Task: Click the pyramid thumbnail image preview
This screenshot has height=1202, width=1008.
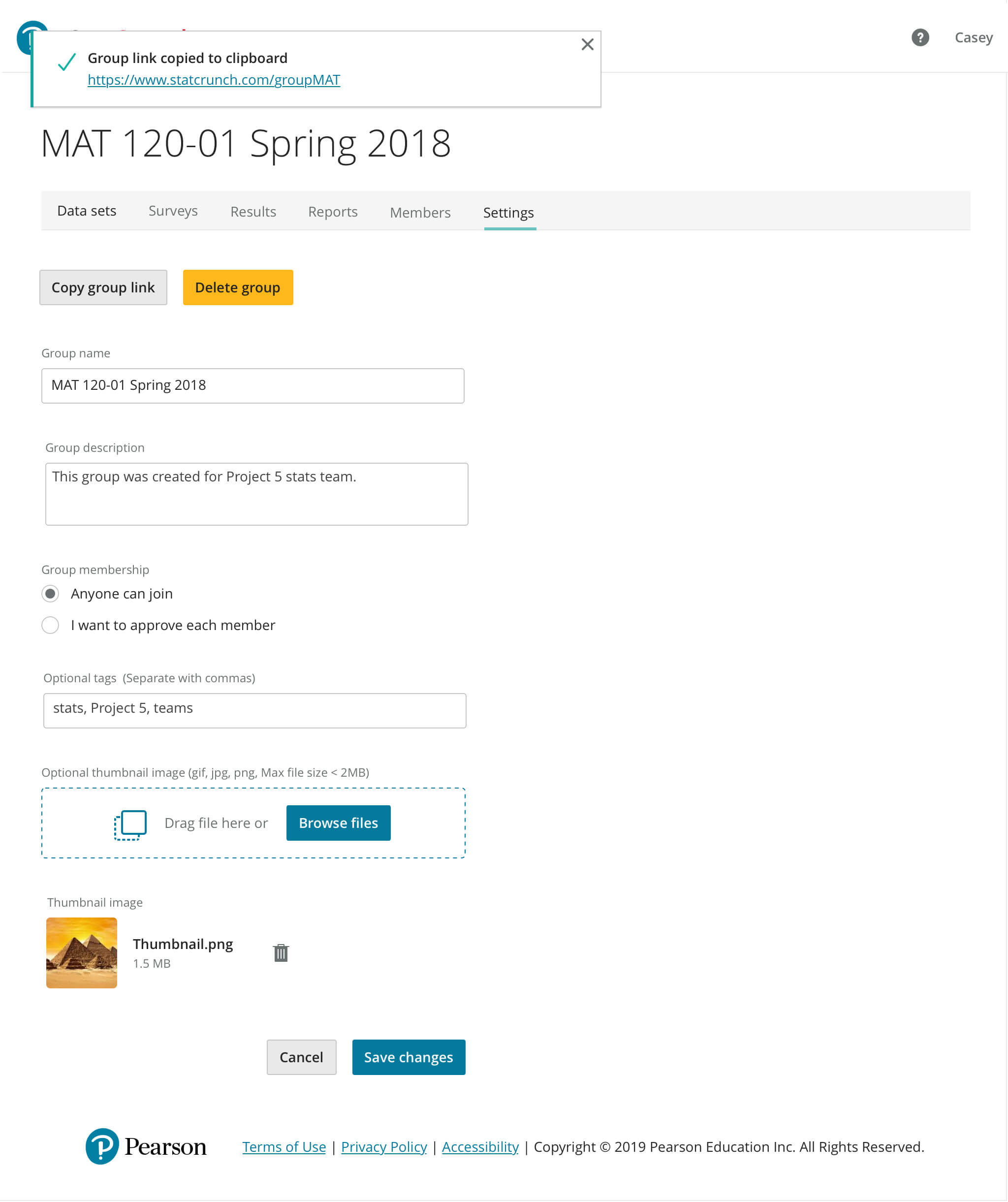Action: click(82, 953)
